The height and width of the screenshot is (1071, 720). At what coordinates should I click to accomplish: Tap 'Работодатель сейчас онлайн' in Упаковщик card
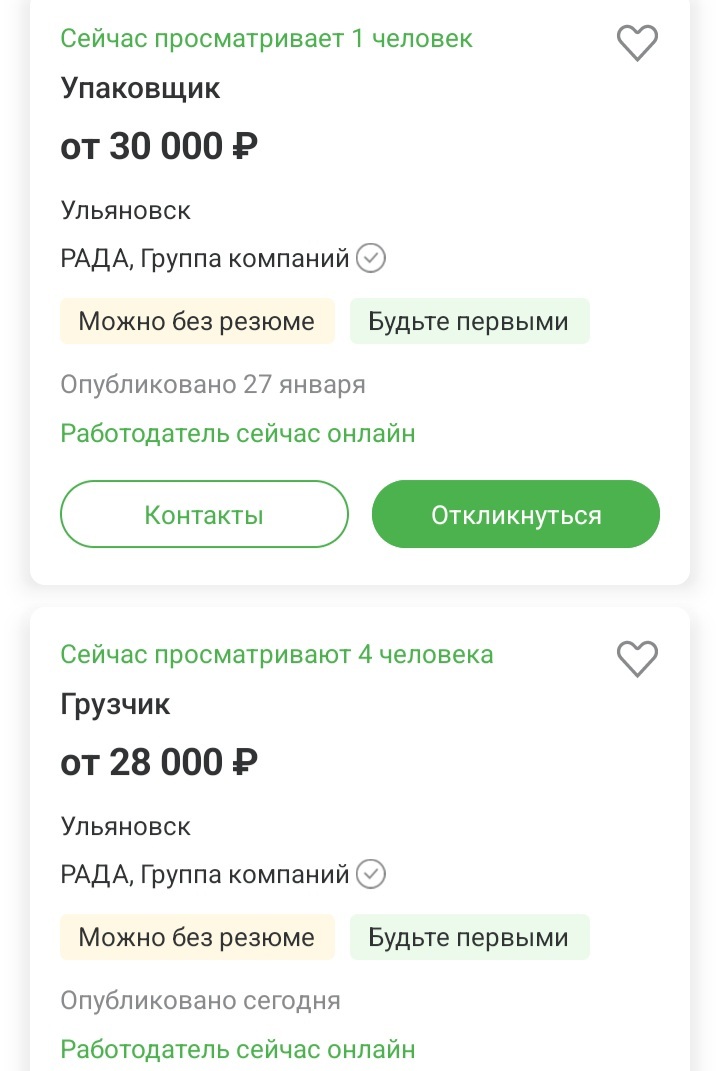pos(238,434)
